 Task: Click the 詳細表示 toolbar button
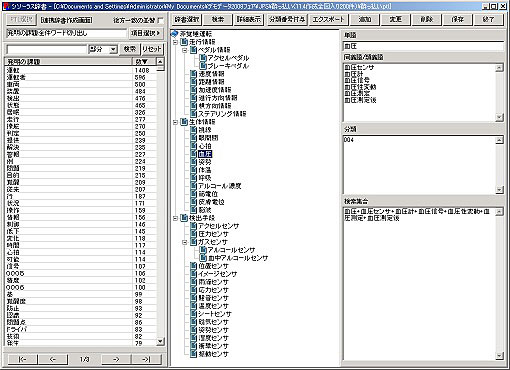tap(249, 19)
